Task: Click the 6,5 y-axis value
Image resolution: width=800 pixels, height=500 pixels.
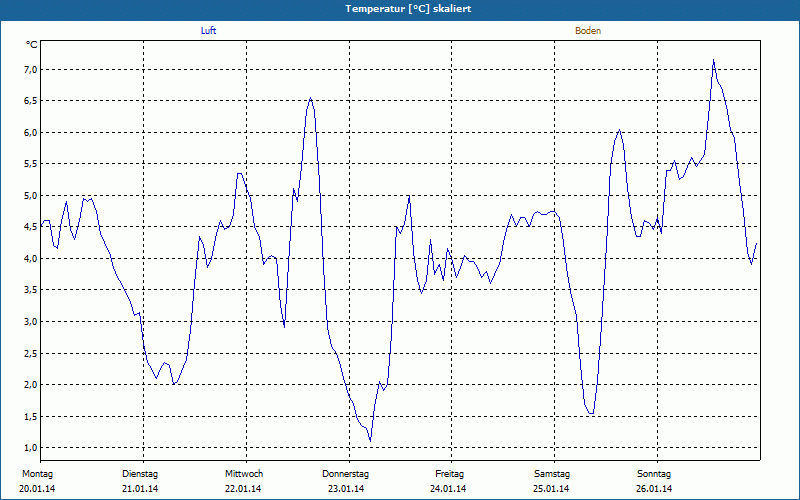Action: [x=32, y=101]
